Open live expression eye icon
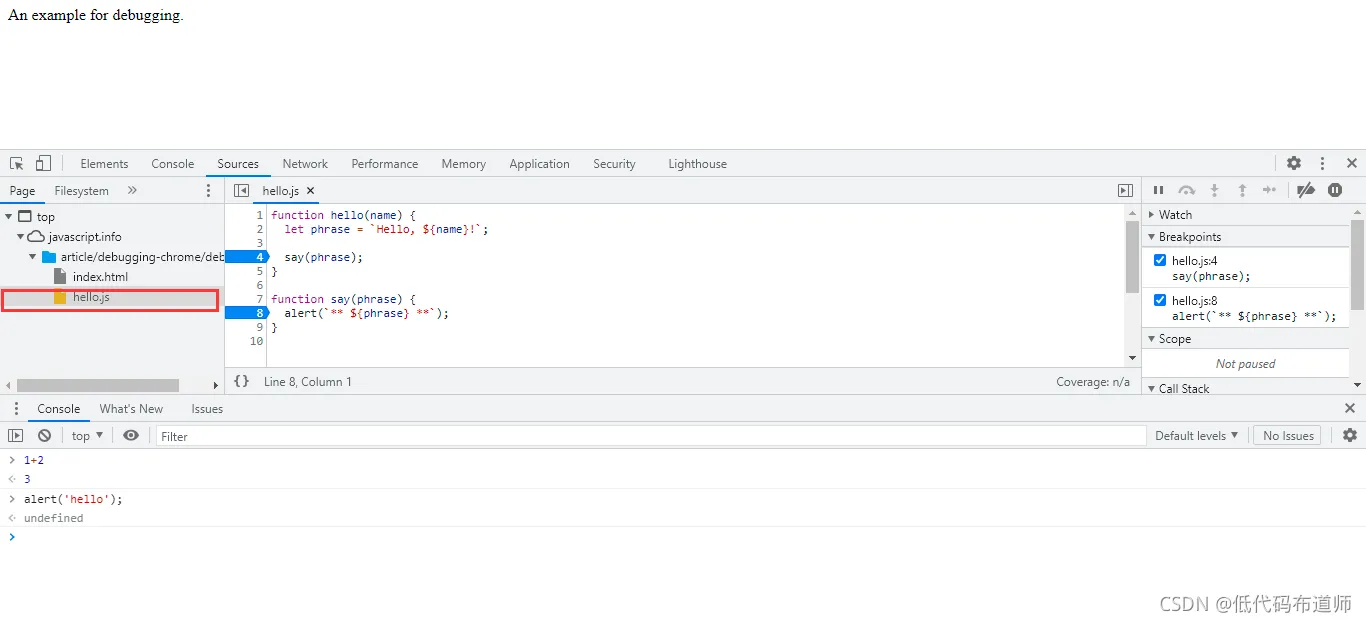The image size is (1366, 622). coord(131,436)
